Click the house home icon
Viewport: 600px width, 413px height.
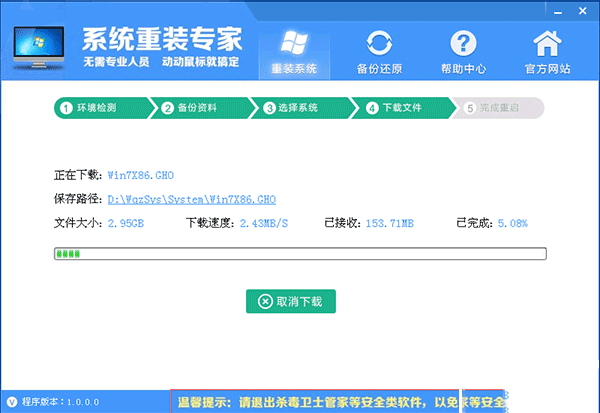coord(547,43)
